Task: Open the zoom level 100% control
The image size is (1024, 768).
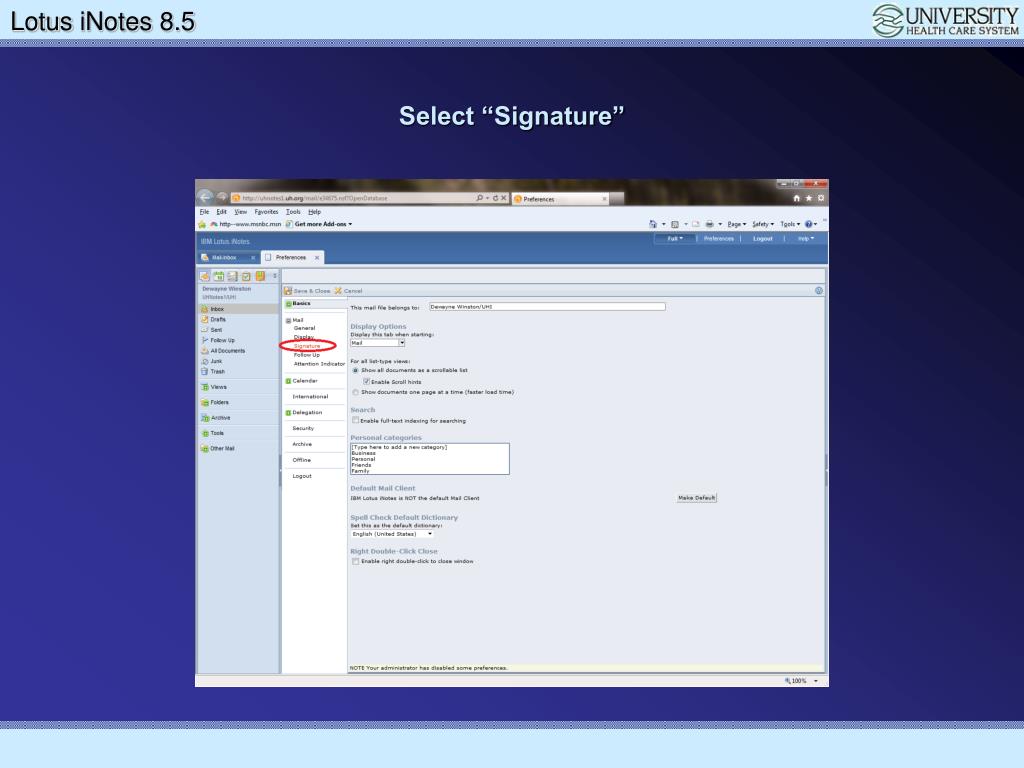Action: 801,680
